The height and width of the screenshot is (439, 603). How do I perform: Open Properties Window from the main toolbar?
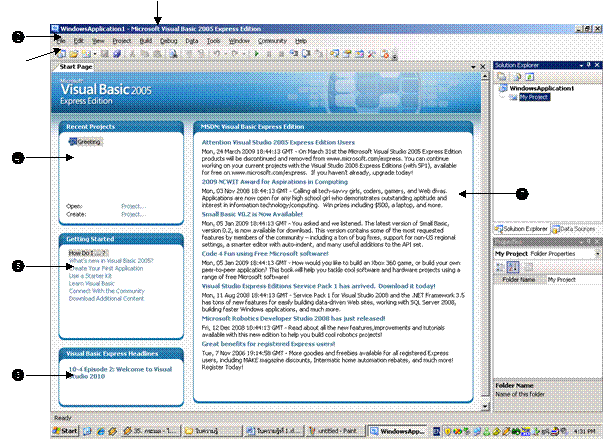(x=347, y=54)
